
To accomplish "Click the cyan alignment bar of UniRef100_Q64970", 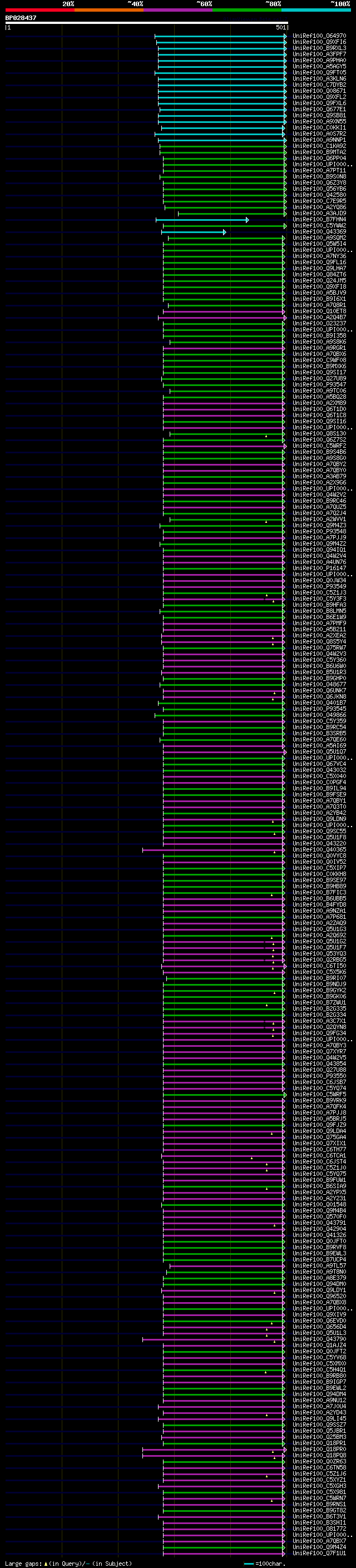I will click(x=220, y=36).
